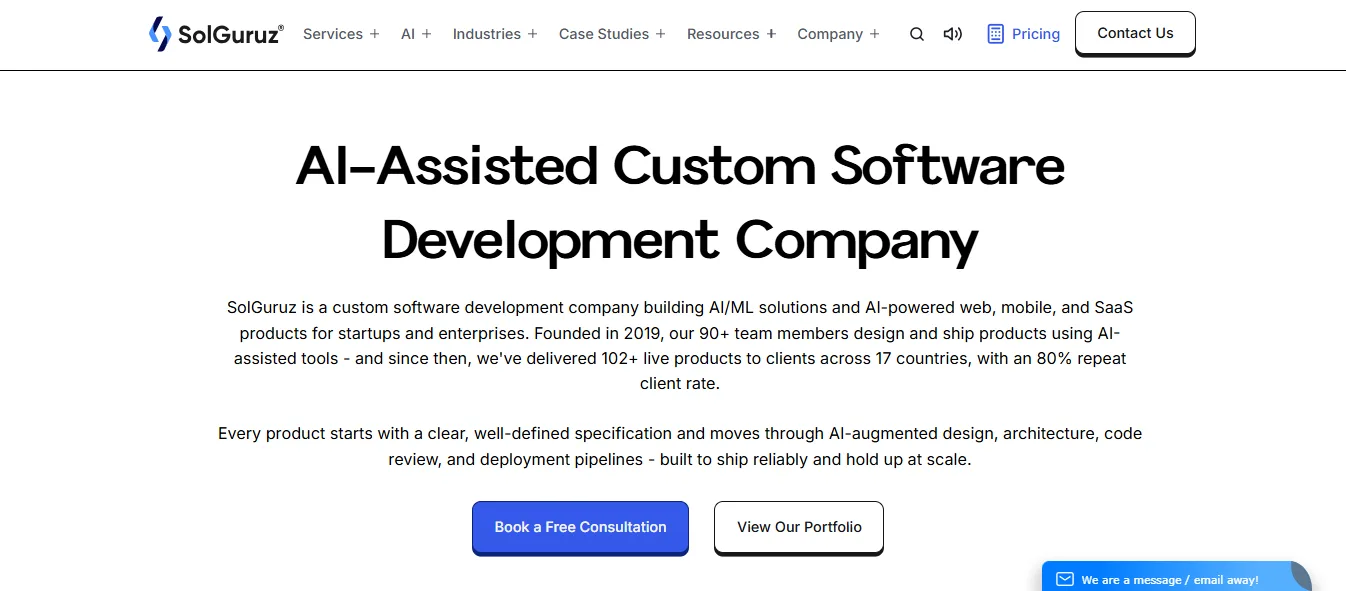Click the SolGuruz logo

[216, 34]
